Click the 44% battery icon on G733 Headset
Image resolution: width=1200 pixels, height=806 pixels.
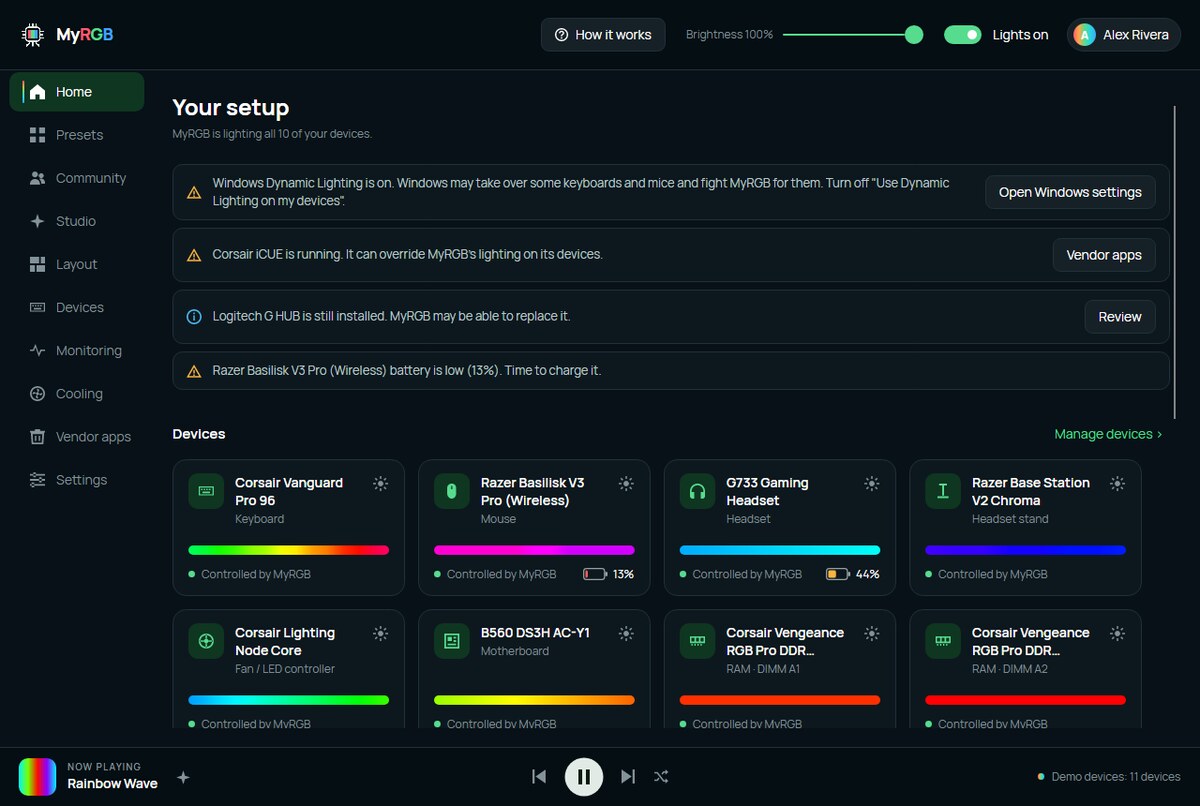(x=838, y=575)
